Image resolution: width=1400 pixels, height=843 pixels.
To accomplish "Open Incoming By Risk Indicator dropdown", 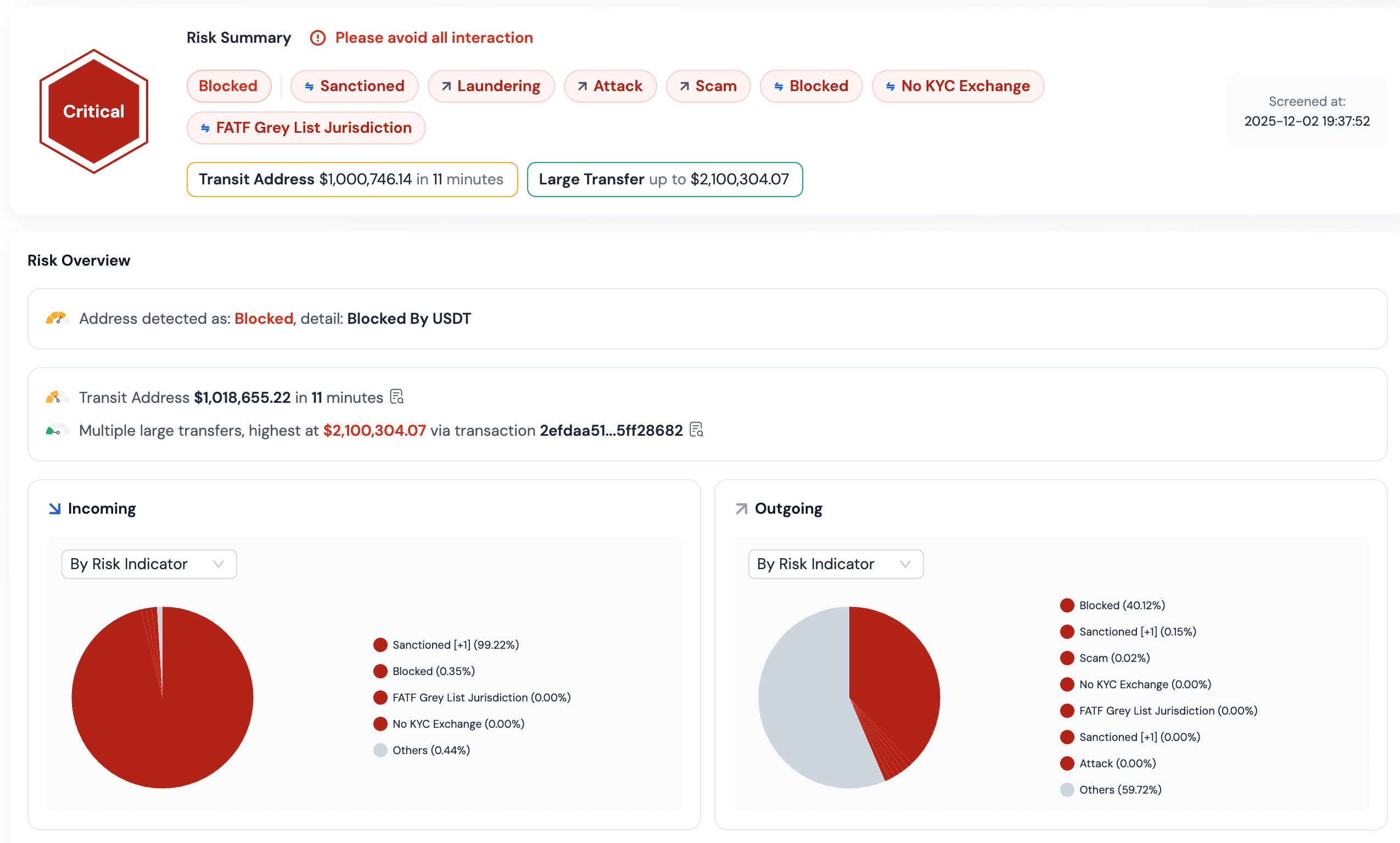I will (149, 564).
